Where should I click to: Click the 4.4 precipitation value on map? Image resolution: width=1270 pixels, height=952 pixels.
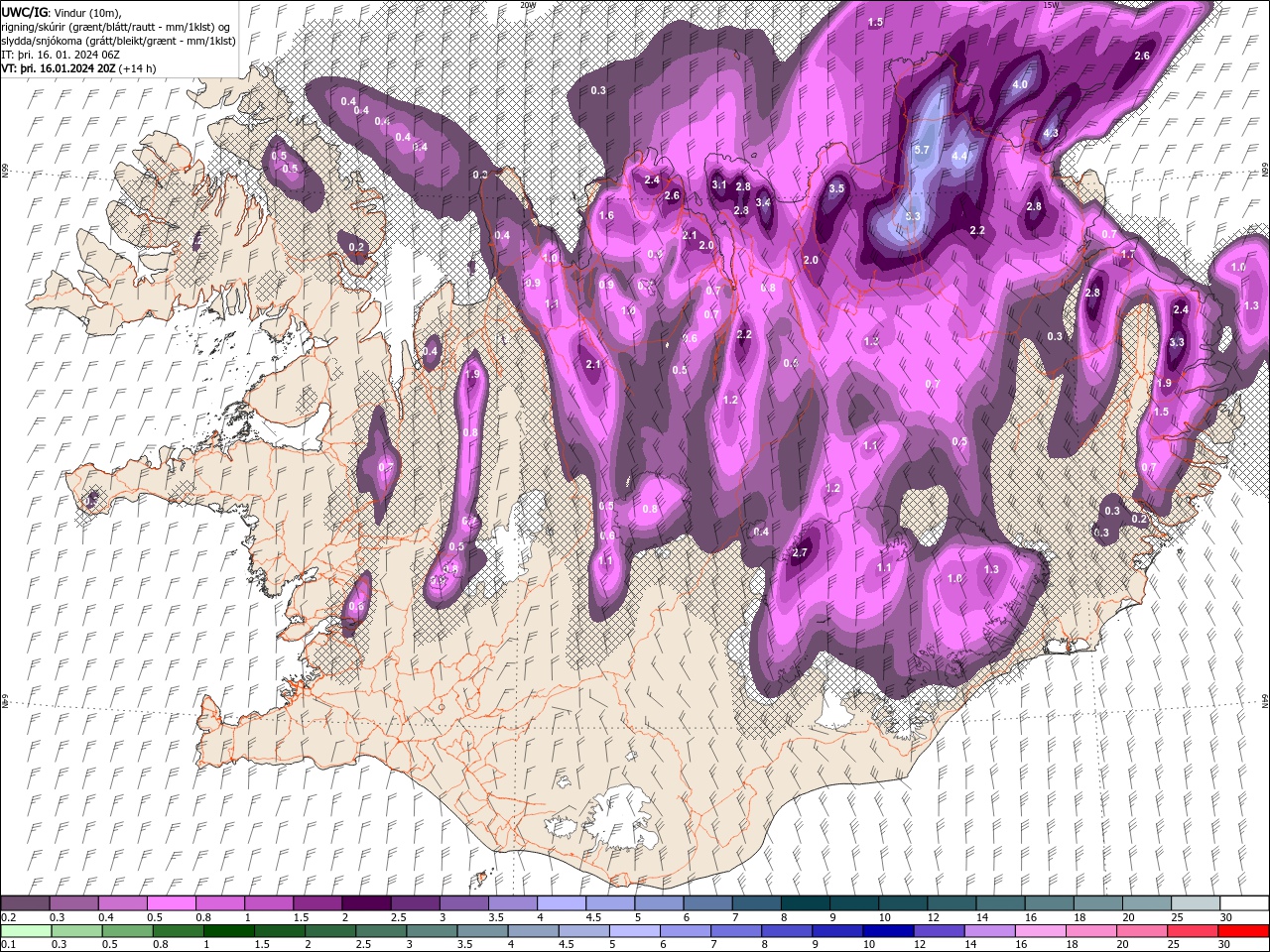(x=959, y=156)
